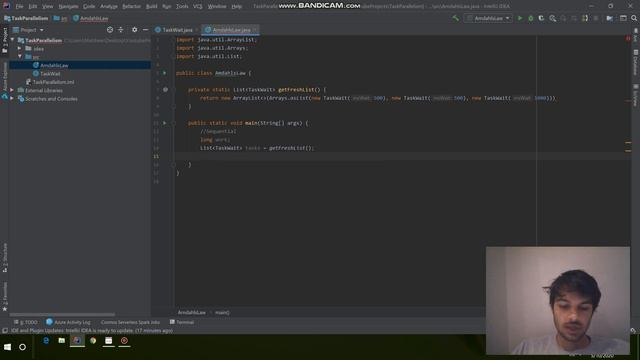This screenshot has width=640, height=360.
Task: Toggle the Project tool window side tab
Action: pyautogui.click(x=4, y=40)
